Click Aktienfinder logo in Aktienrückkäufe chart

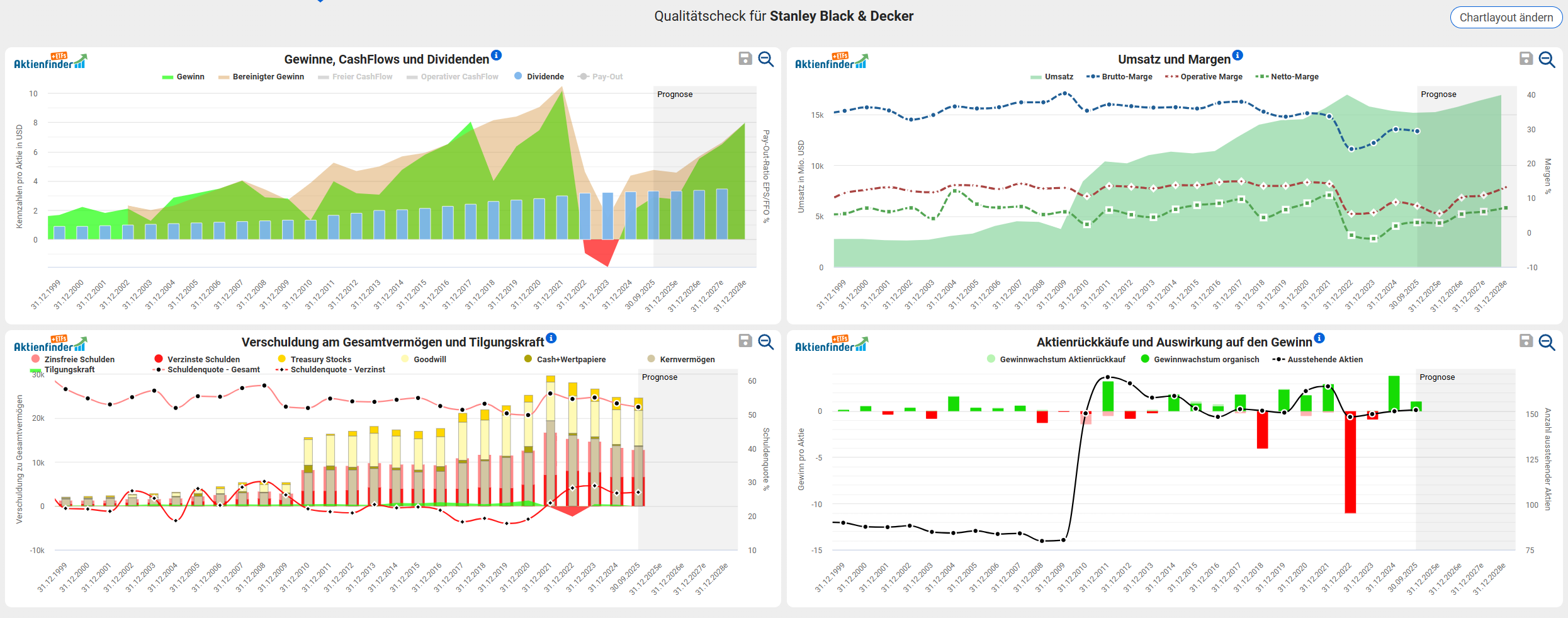(x=832, y=344)
